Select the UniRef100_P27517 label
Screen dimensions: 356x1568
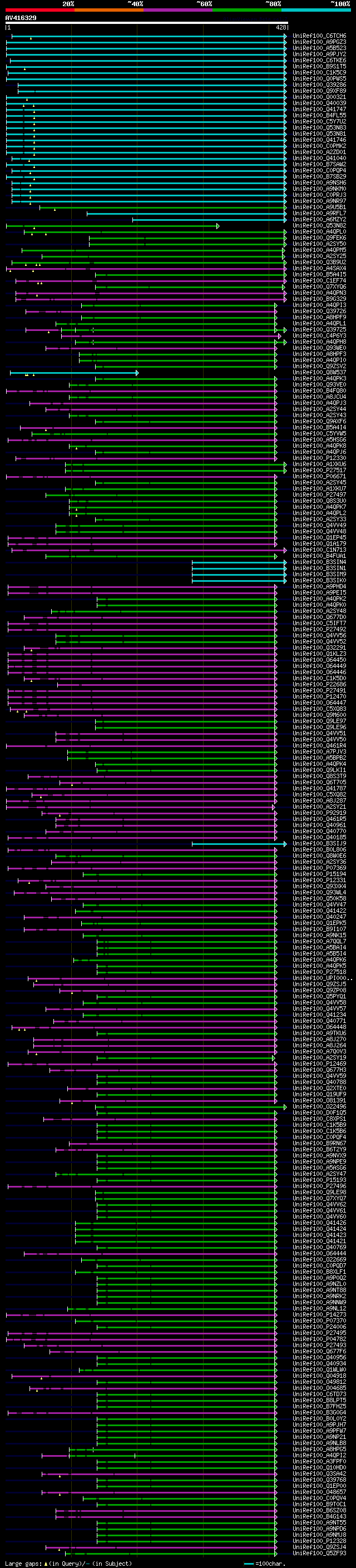point(319,471)
